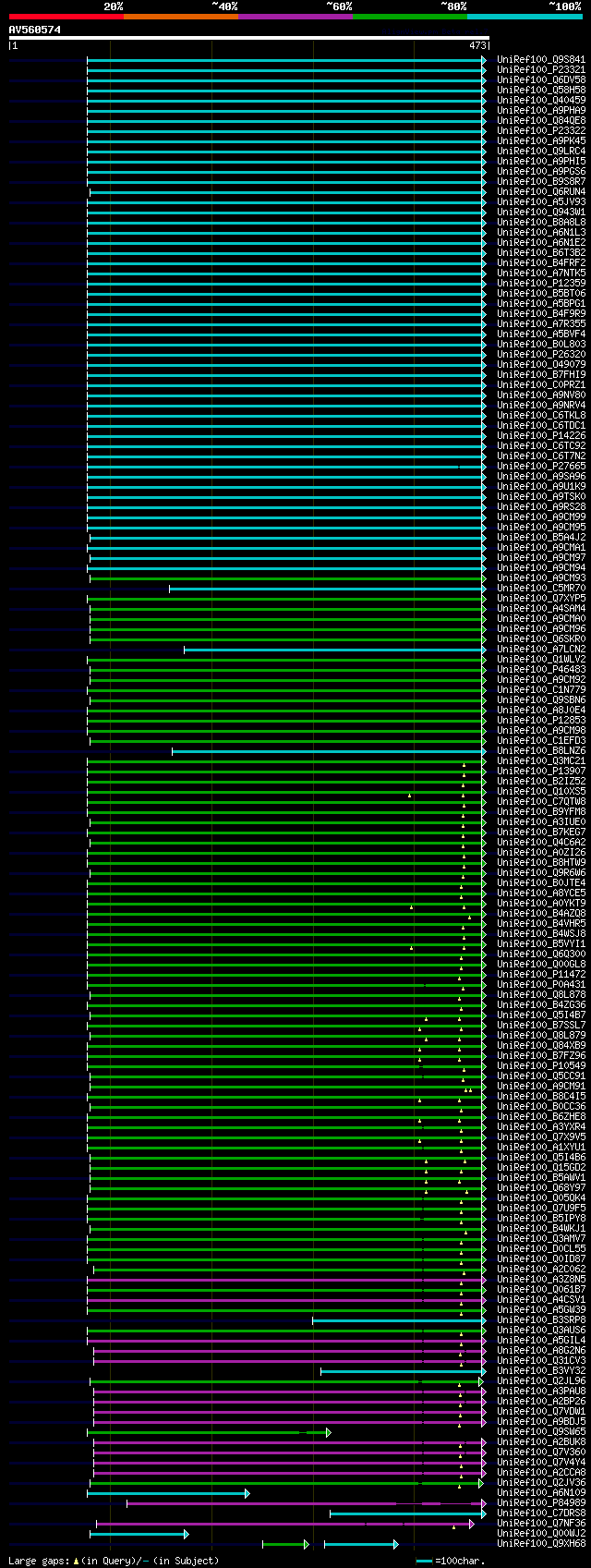Choose UniRef100_B6T3B2 in the hit list

(x=541, y=252)
